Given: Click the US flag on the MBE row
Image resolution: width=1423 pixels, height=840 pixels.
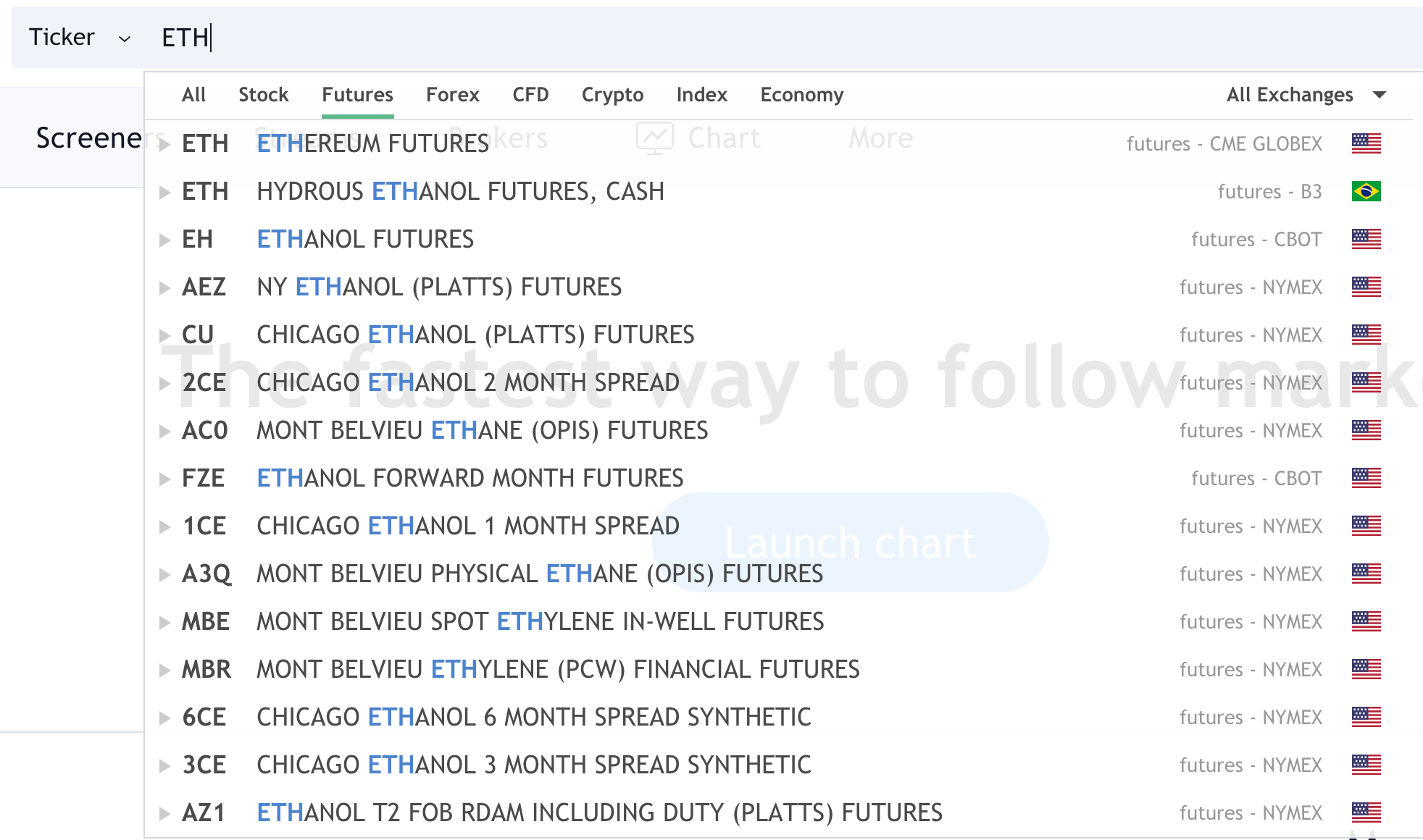Looking at the screenshot, I should point(1366,621).
